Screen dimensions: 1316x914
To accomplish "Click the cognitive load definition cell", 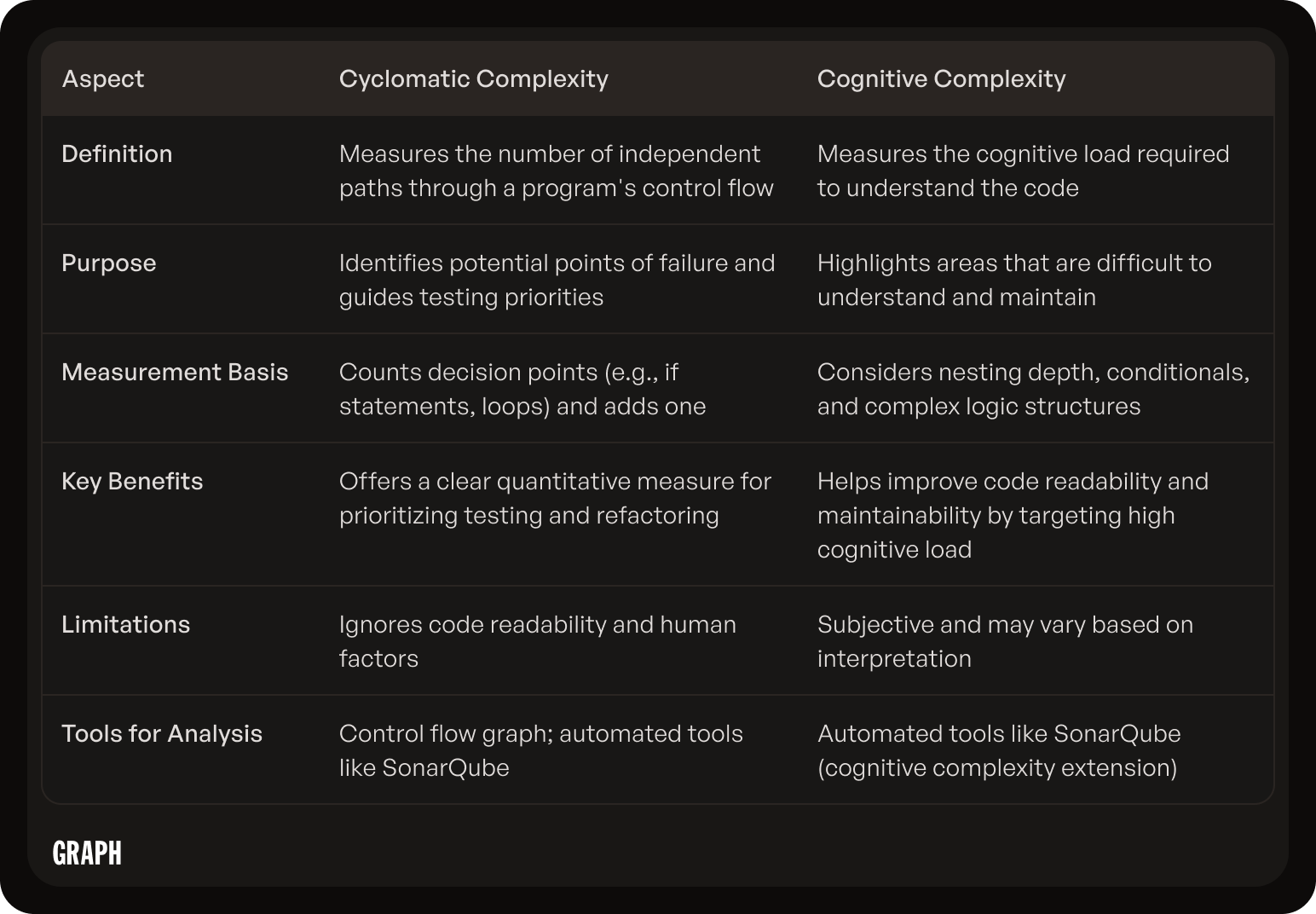I will (1024, 171).
